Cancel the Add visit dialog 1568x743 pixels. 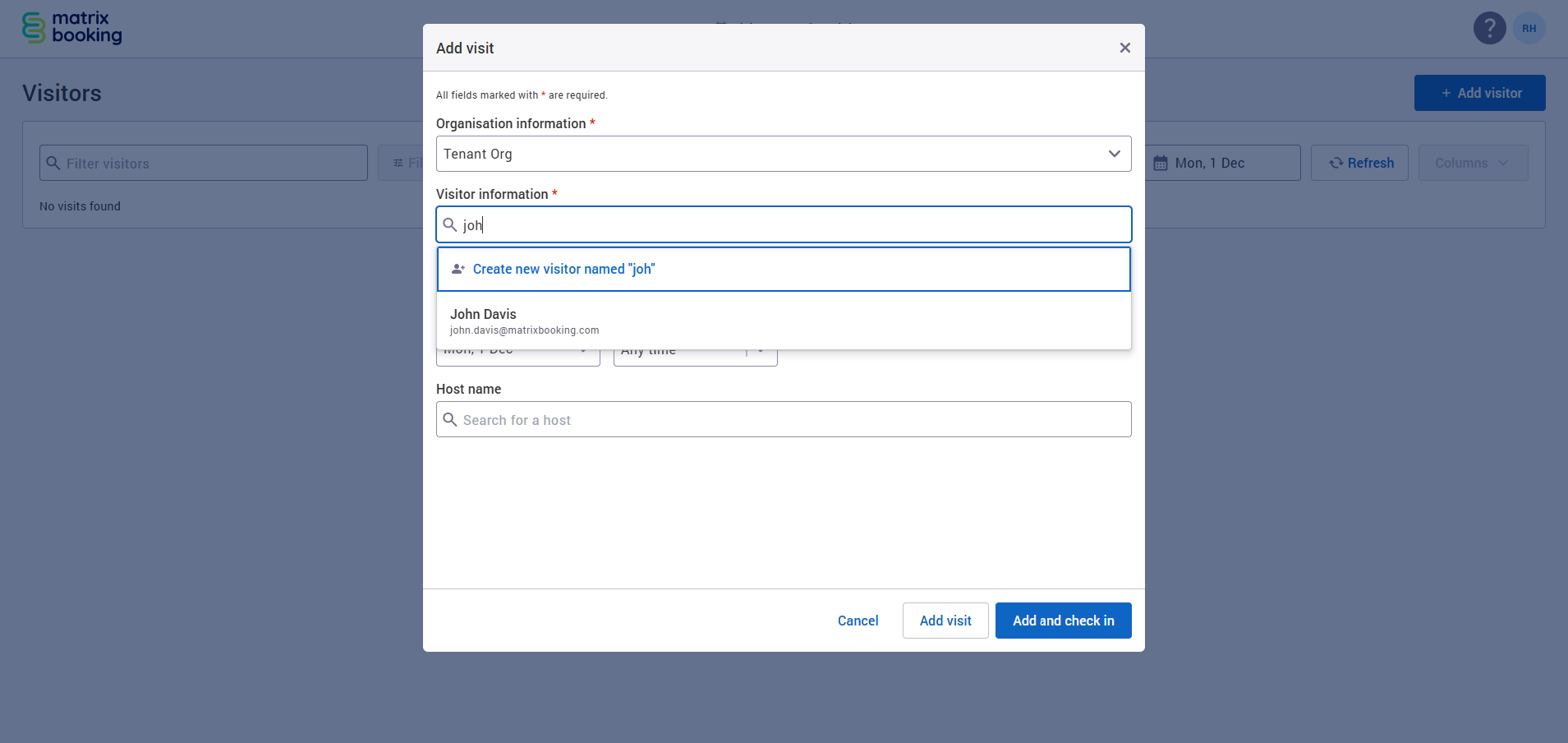pos(858,621)
